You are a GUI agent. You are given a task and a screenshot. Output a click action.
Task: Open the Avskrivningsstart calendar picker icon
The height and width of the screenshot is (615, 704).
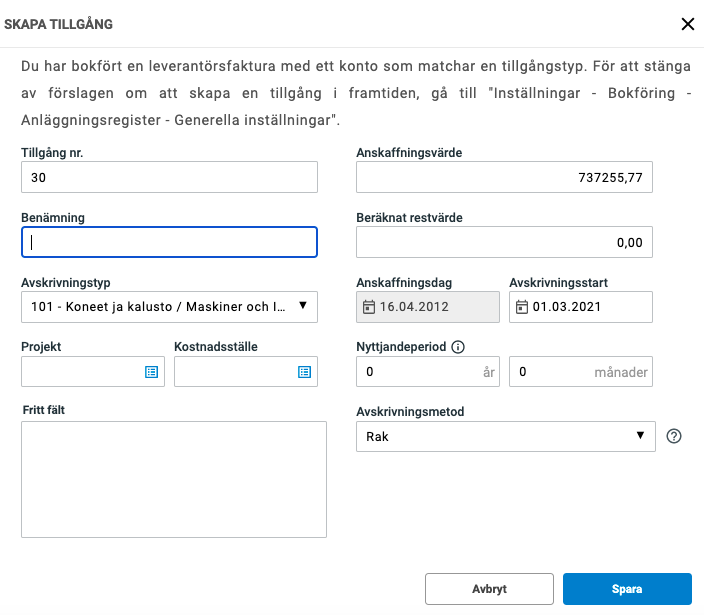tap(522, 307)
